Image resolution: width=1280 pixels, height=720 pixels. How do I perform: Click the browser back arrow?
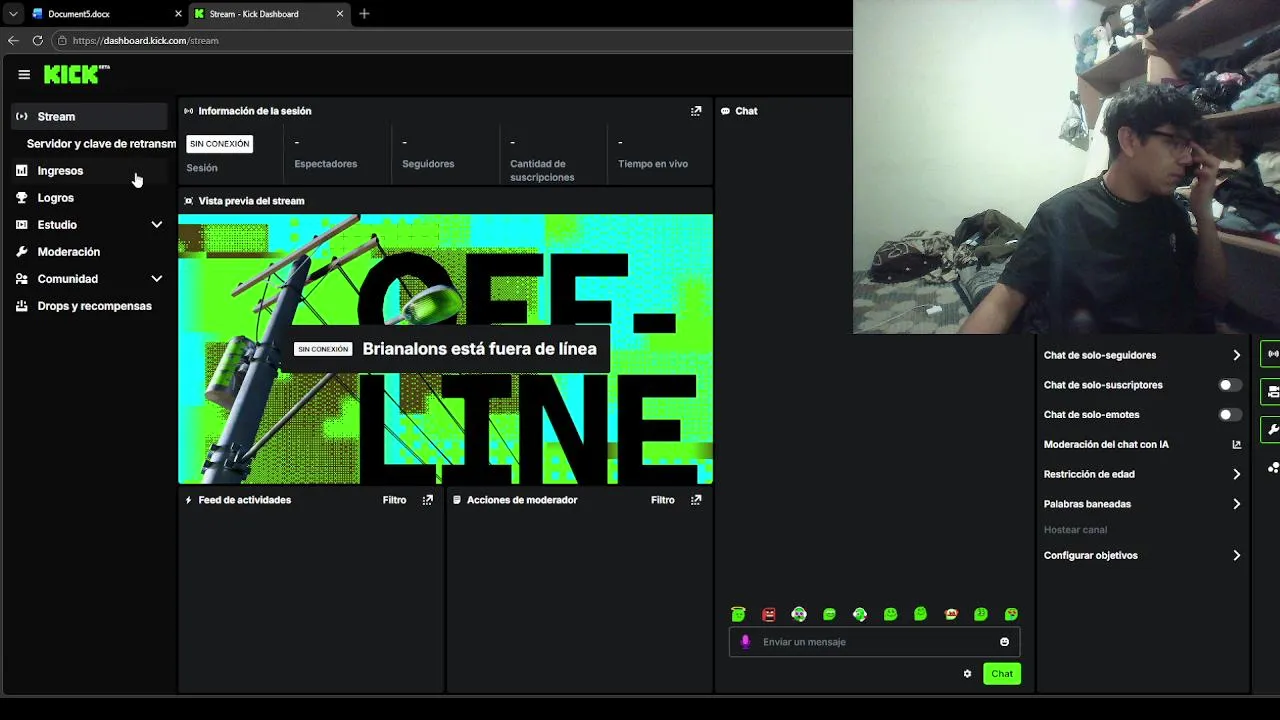tap(13, 41)
